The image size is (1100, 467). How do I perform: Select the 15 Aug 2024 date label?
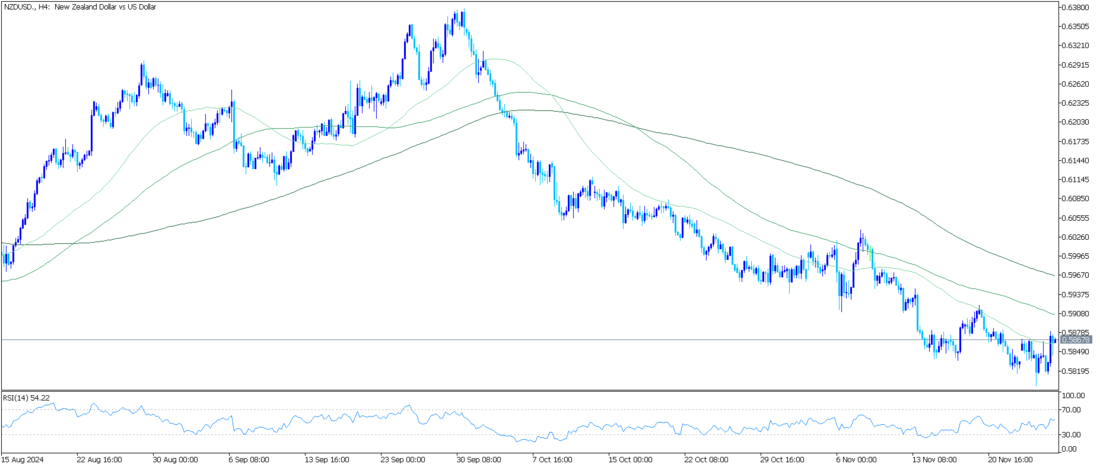21,459
